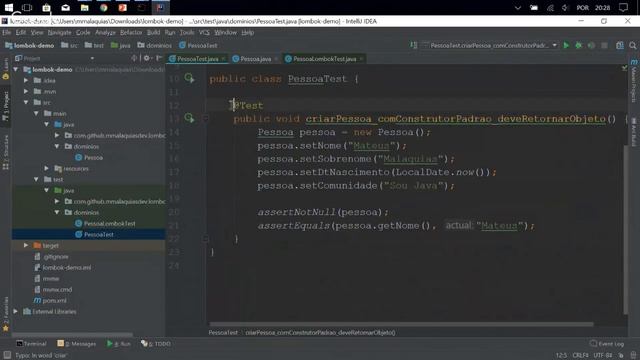Expand External Libraries node
This screenshot has width=640, height=360.
pyautogui.click(x=16, y=311)
